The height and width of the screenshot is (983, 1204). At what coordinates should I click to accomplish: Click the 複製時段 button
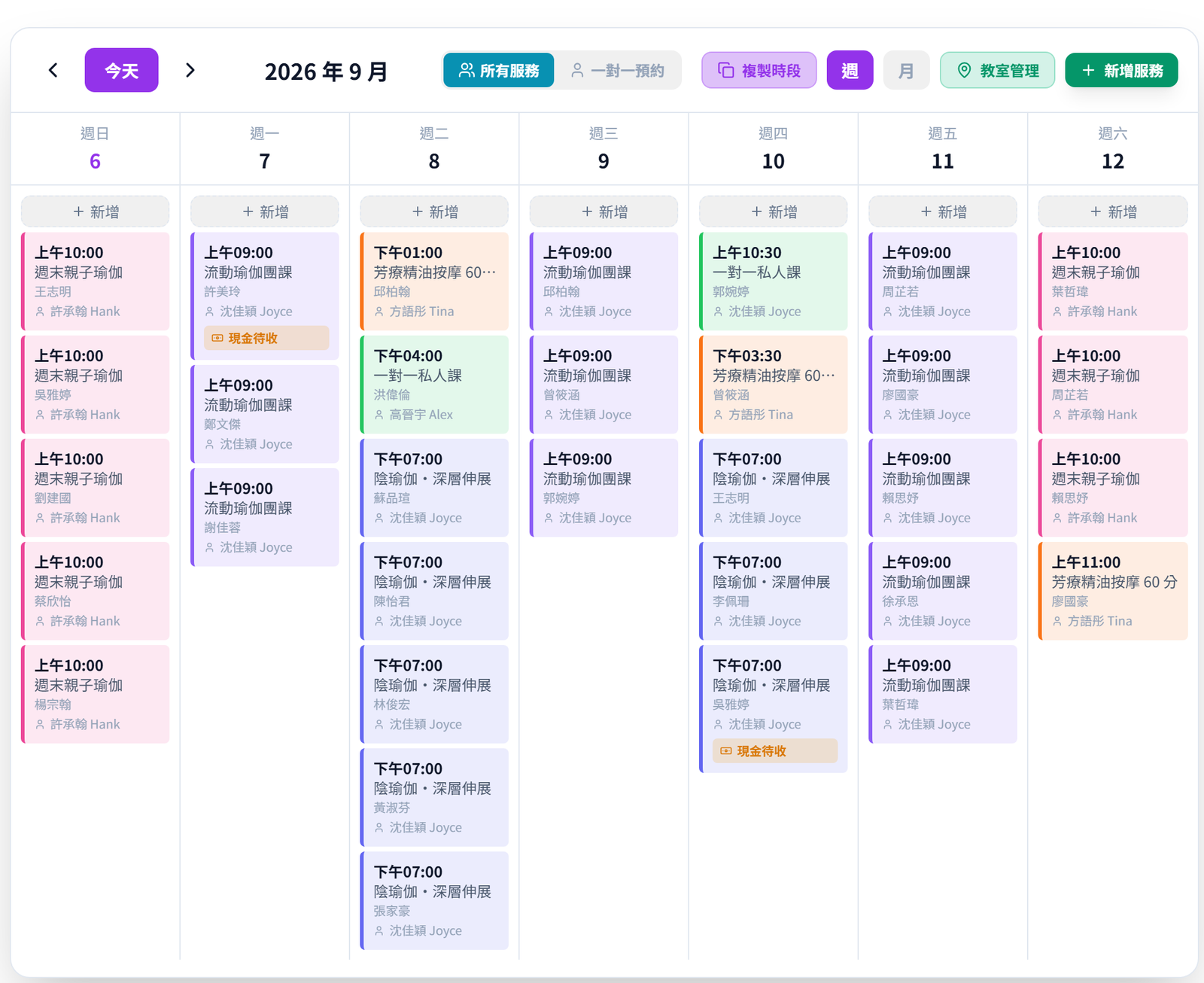(x=759, y=70)
